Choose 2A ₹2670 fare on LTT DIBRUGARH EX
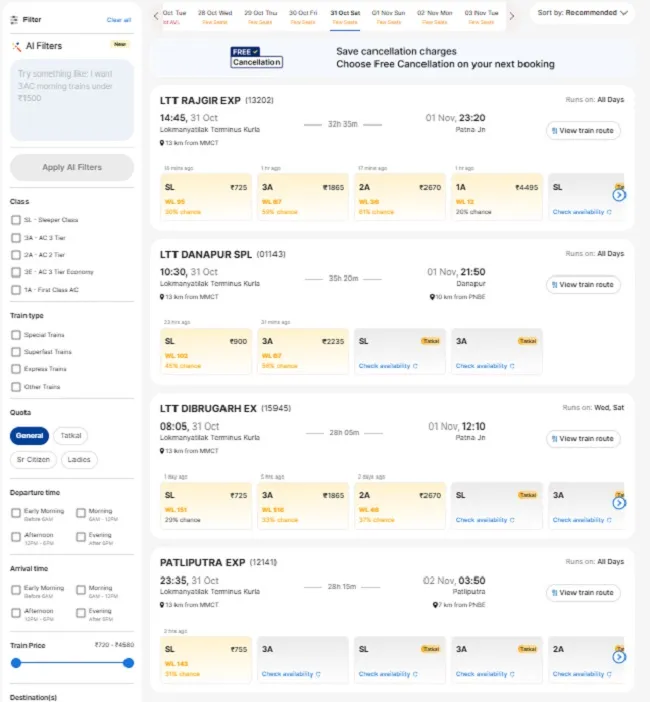Image resolution: width=650 pixels, height=702 pixels. click(x=400, y=505)
